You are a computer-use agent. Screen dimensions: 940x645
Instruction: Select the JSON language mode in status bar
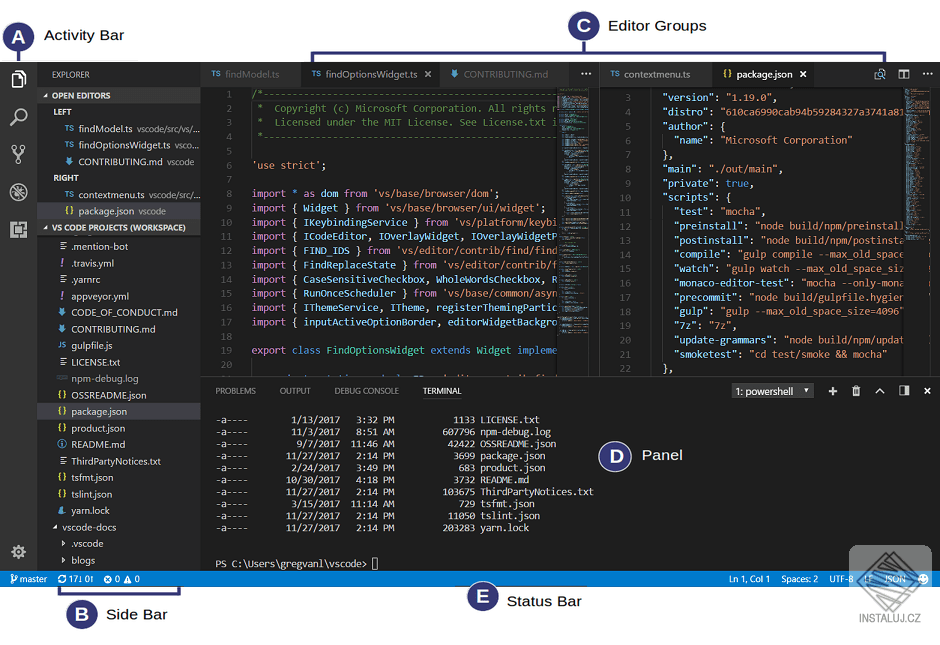(894, 578)
